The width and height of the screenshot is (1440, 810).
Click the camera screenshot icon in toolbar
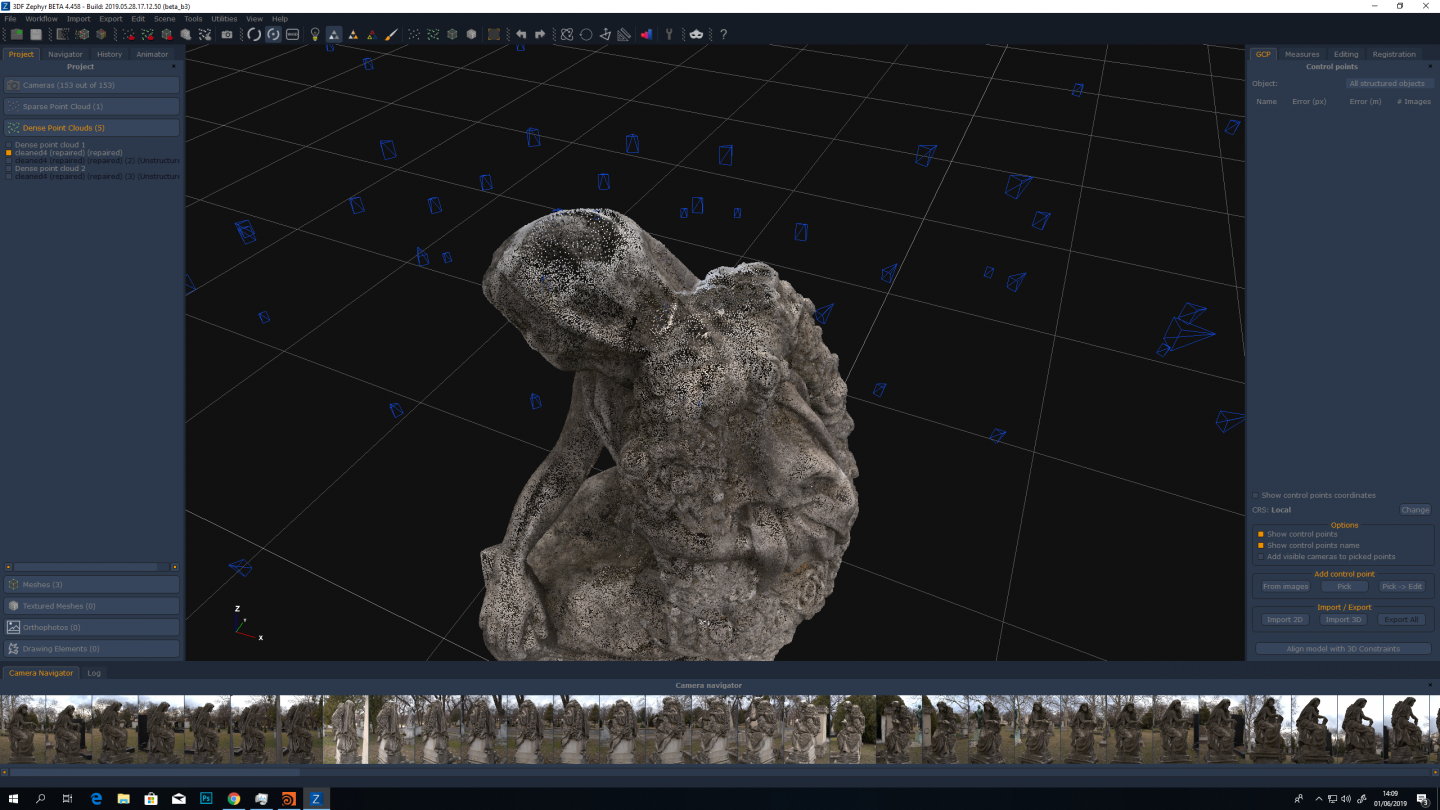(x=227, y=34)
